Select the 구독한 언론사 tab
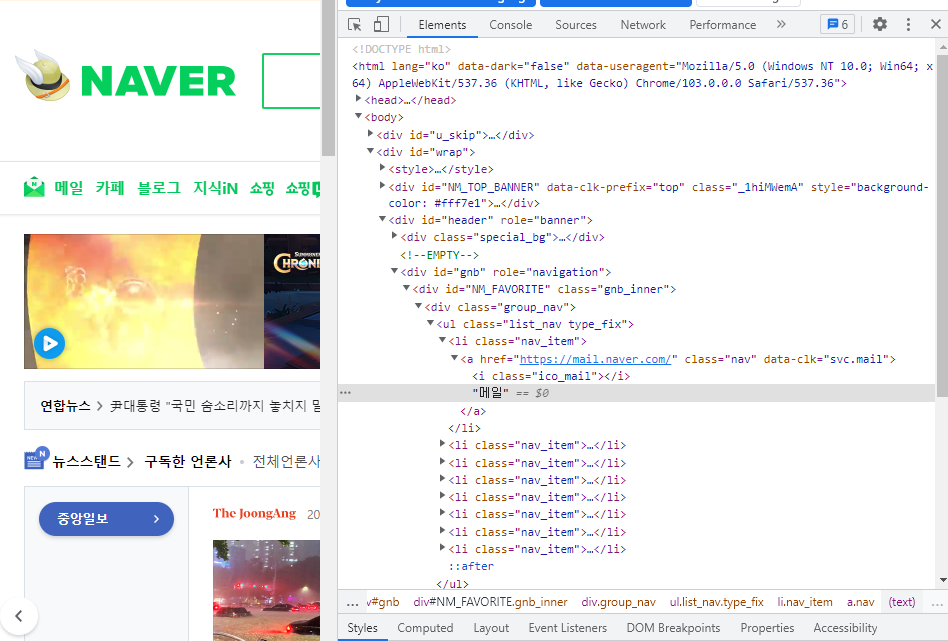Viewport: 948px width, 641px height. point(187,461)
